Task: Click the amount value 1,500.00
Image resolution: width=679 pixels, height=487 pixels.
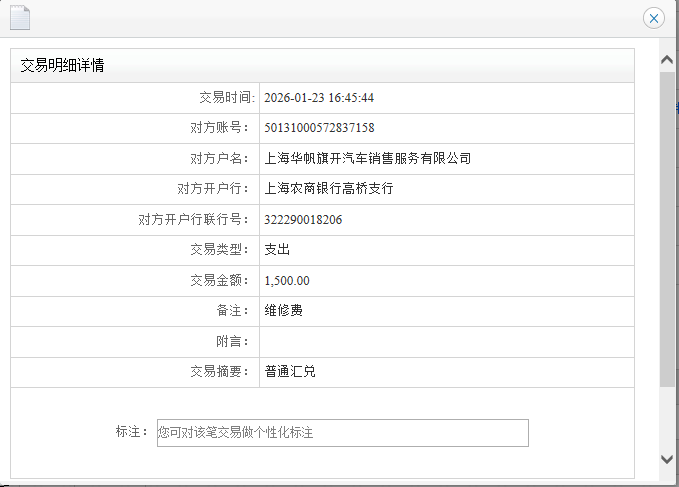Action: tap(287, 281)
